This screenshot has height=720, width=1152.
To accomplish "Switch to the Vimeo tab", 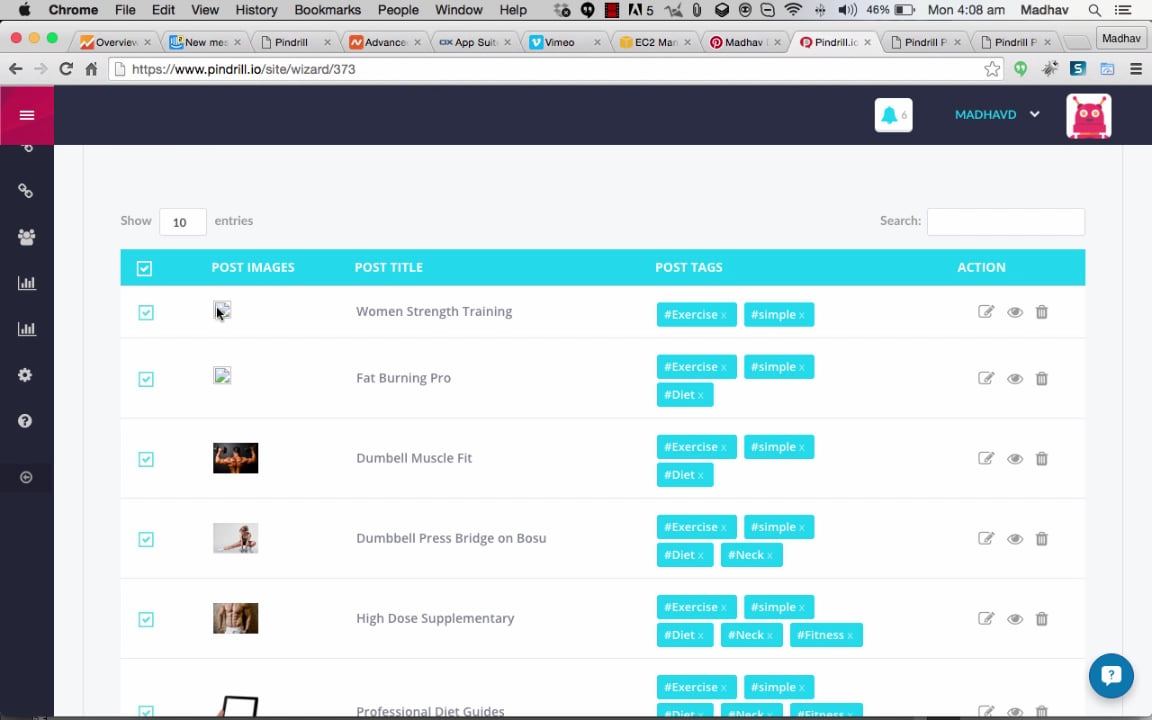I will tap(564, 42).
